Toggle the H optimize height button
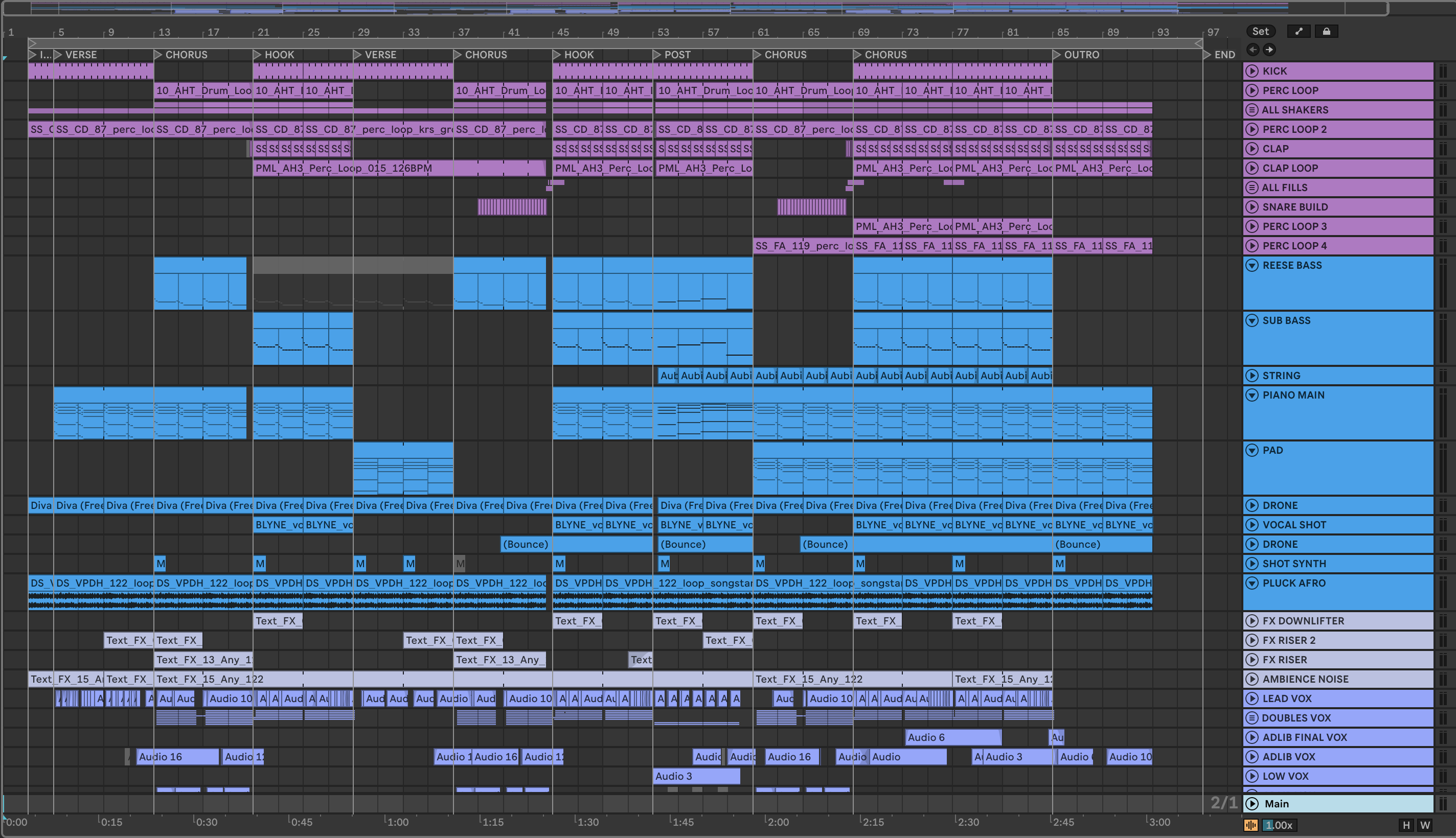 tap(1406, 825)
